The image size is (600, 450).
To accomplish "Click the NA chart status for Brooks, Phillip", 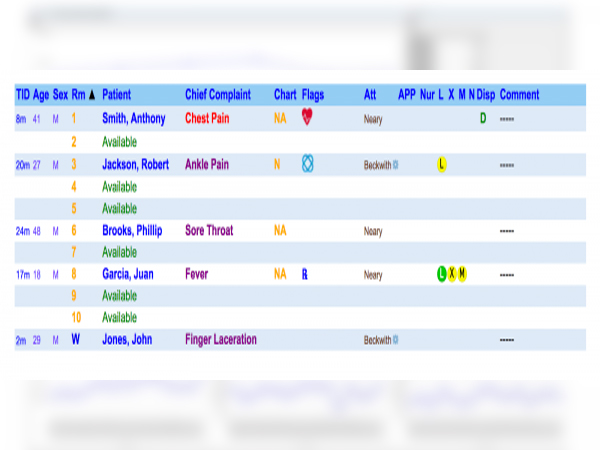I will pos(280,230).
